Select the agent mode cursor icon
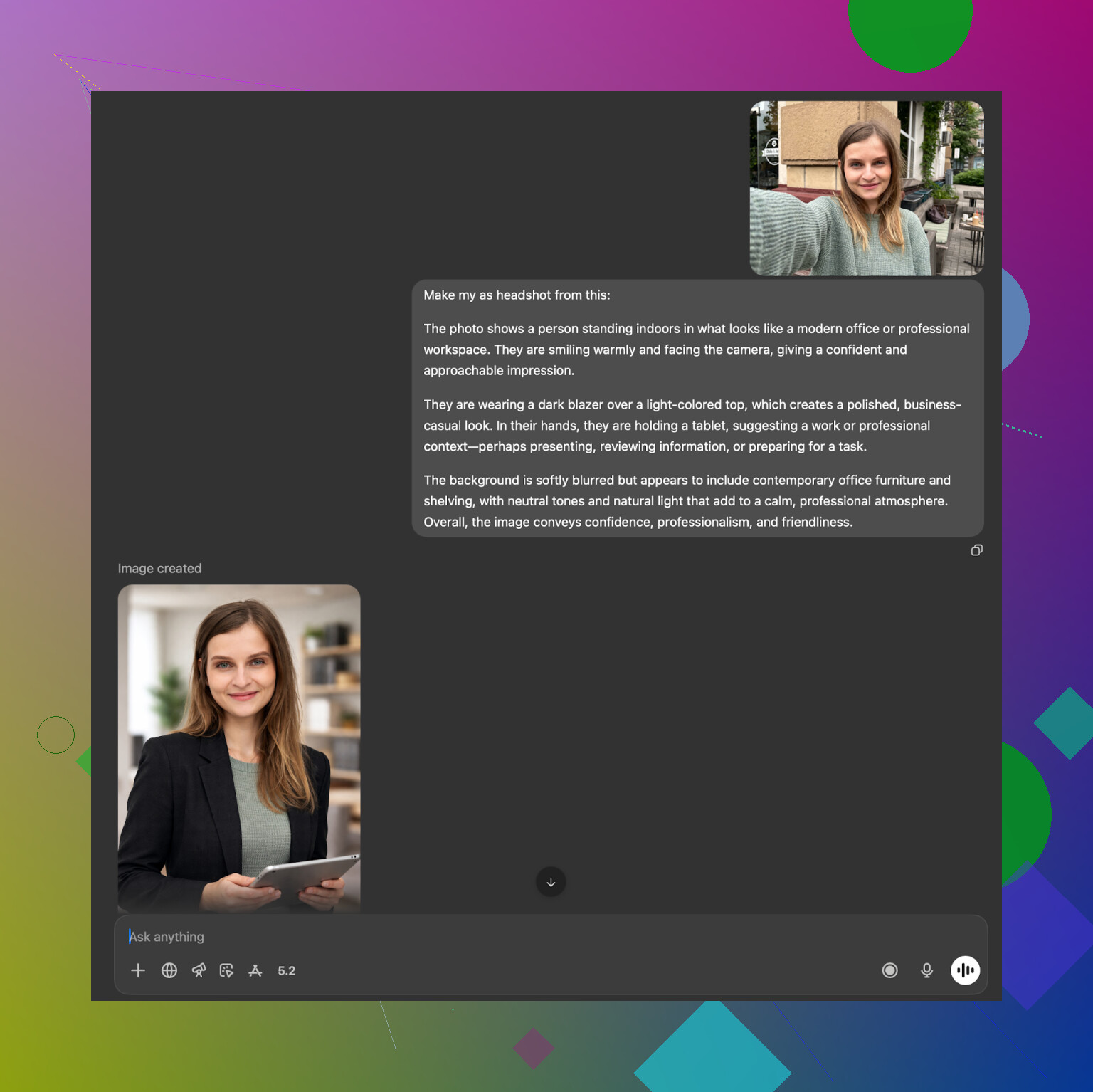This screenshot has width=1093, height=1092. 227,970
